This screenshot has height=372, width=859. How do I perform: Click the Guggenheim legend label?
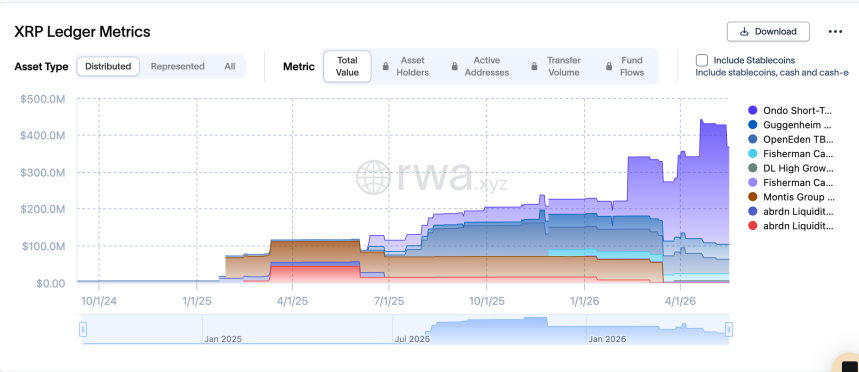tap(798, 125)
